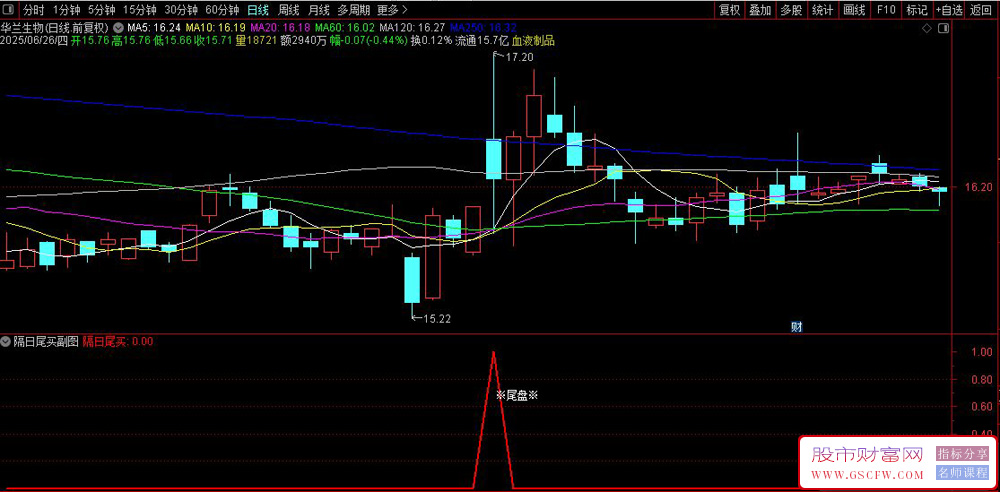Click the 财 financial marker on the chart
The height and width of the screenshot is (492, 1000).
point(796,327)
